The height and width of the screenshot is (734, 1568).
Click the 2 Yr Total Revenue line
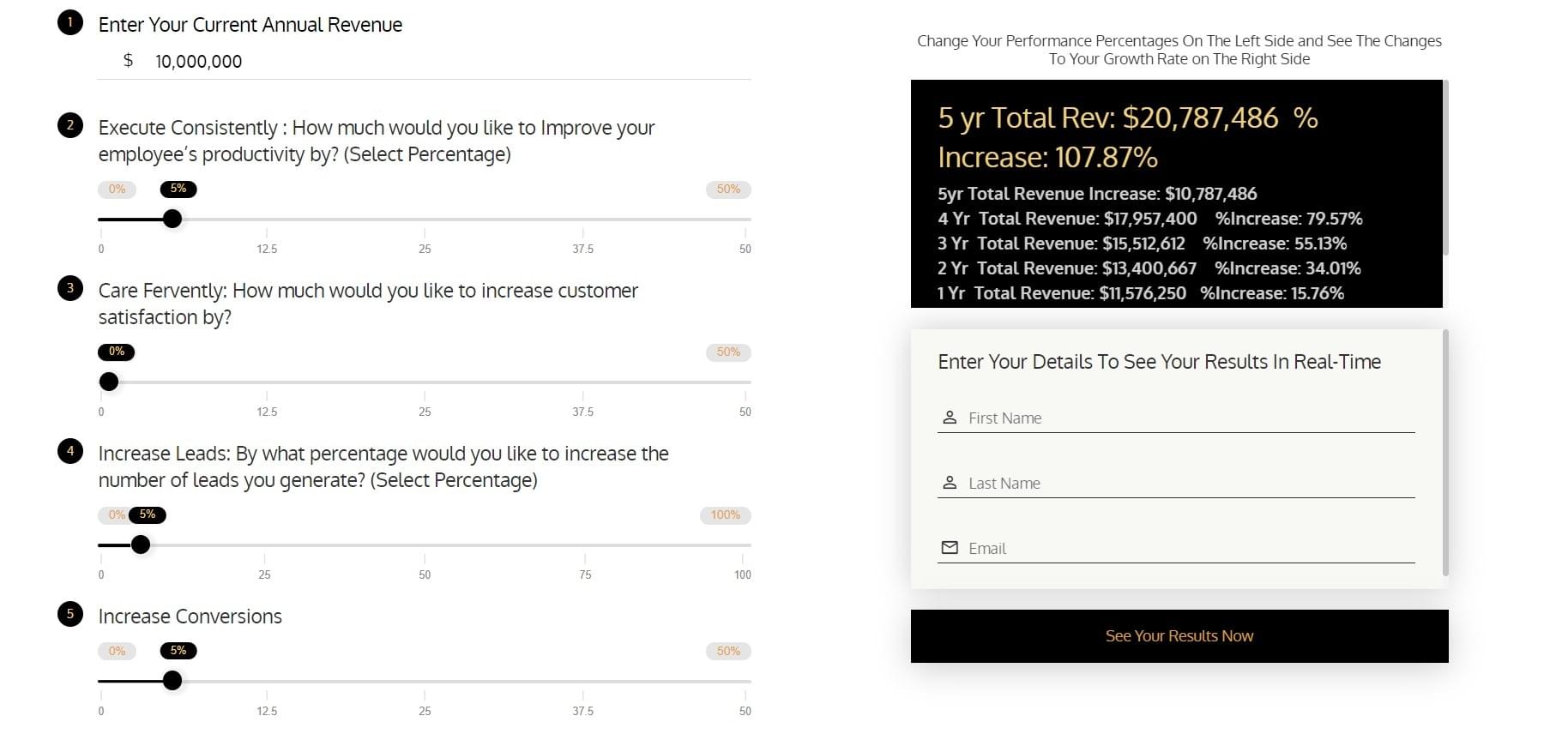(1149, 268)
